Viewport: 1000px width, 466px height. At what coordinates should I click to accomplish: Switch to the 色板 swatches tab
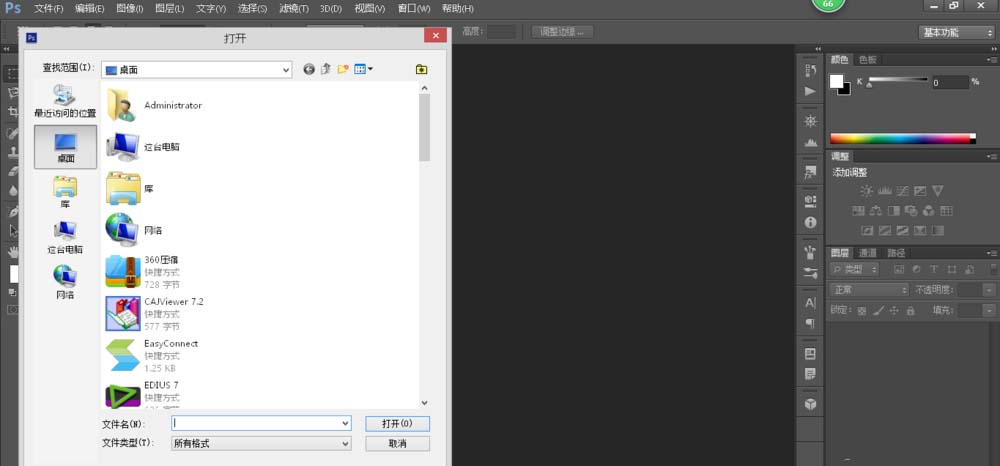pos(867,59)
